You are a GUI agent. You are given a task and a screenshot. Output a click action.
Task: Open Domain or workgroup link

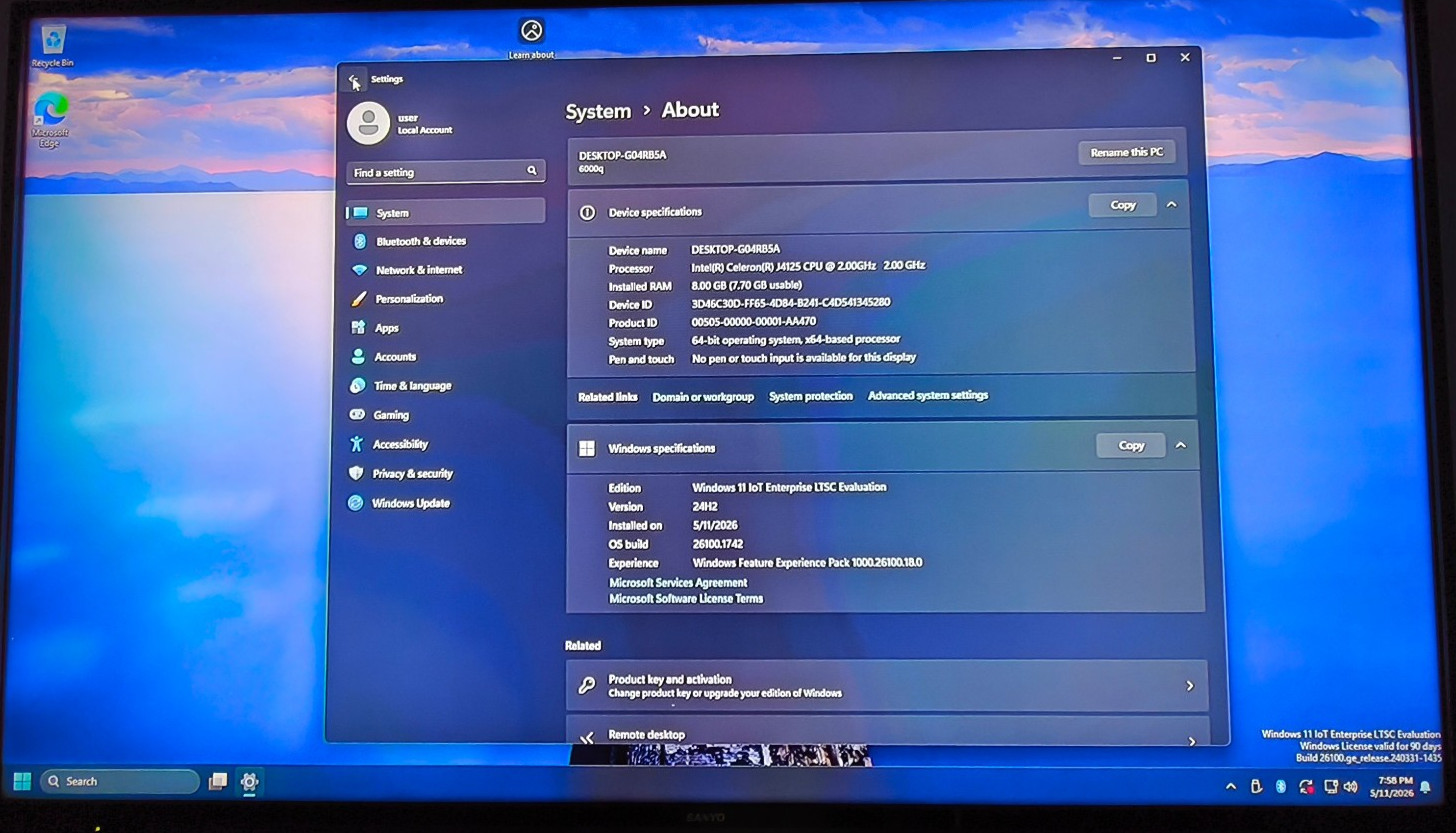pos(703,397)
